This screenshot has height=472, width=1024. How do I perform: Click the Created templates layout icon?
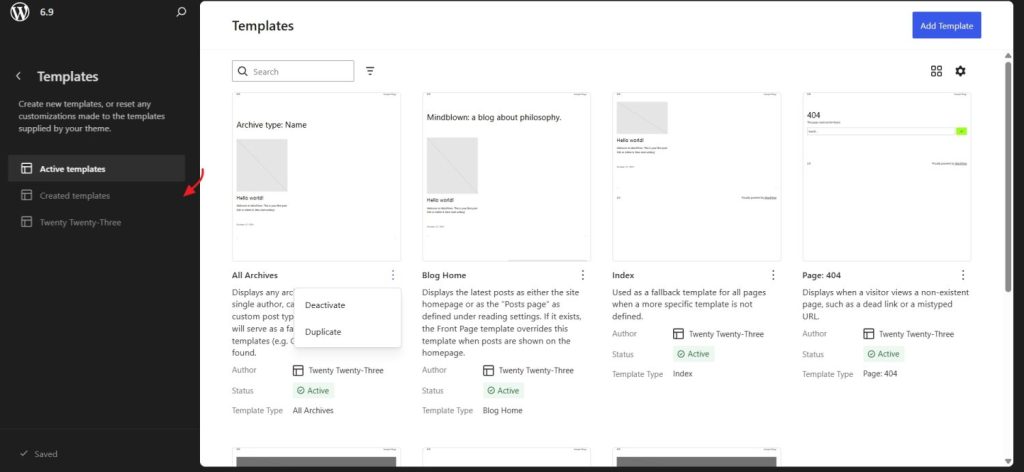pos(27,195)
